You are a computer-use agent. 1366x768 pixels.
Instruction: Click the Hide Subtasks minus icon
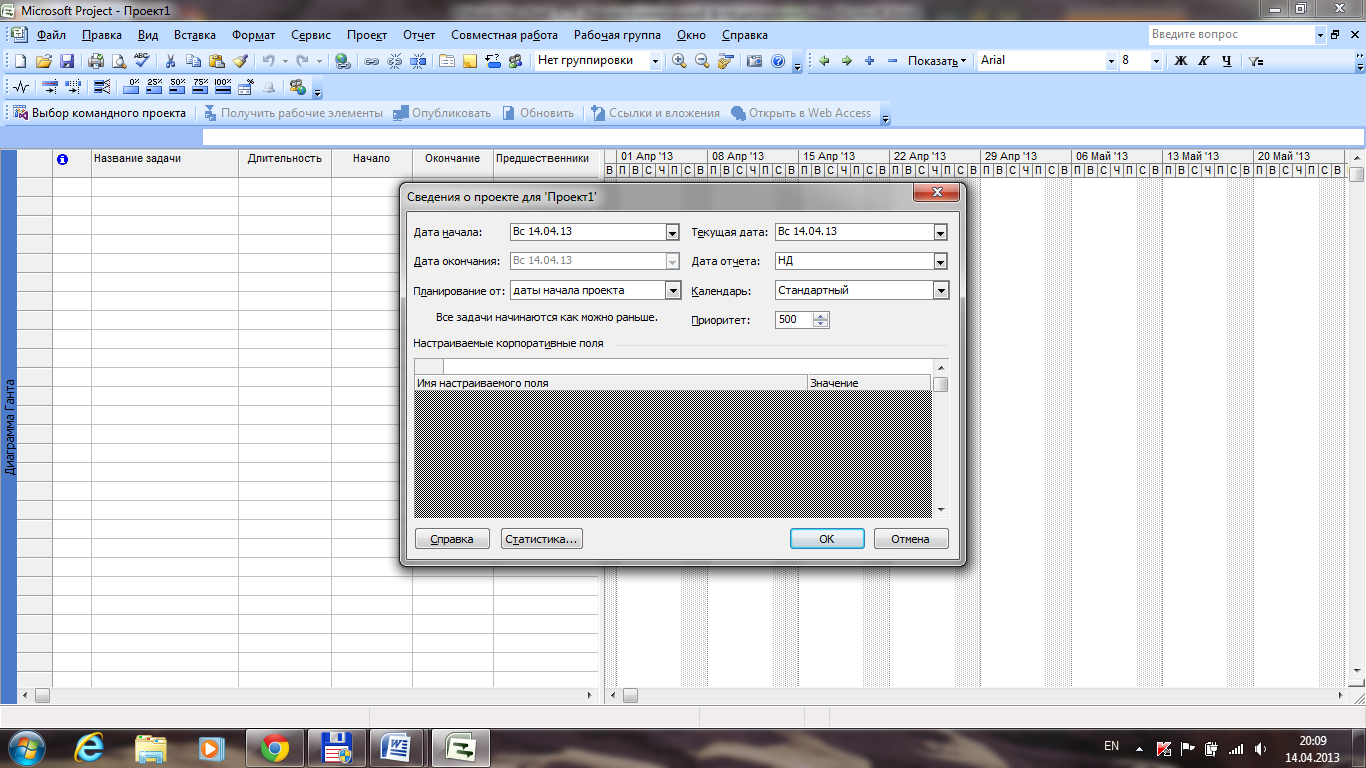892,61
